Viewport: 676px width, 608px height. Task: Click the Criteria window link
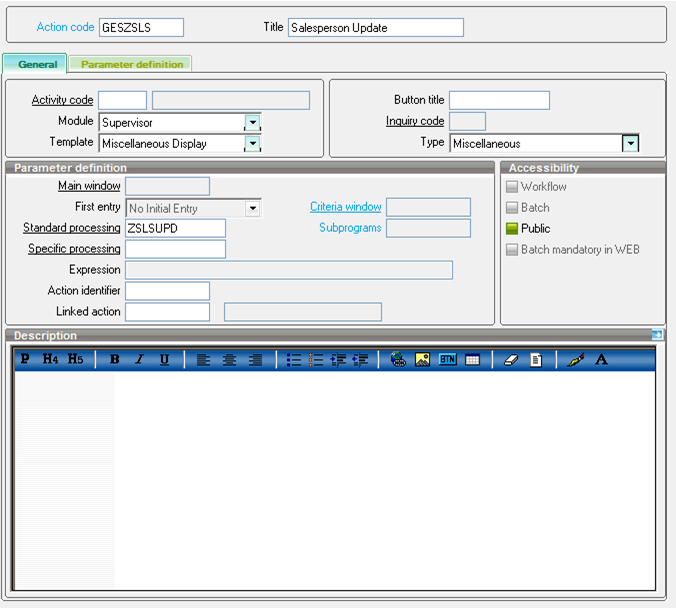[x=345, y=207]
